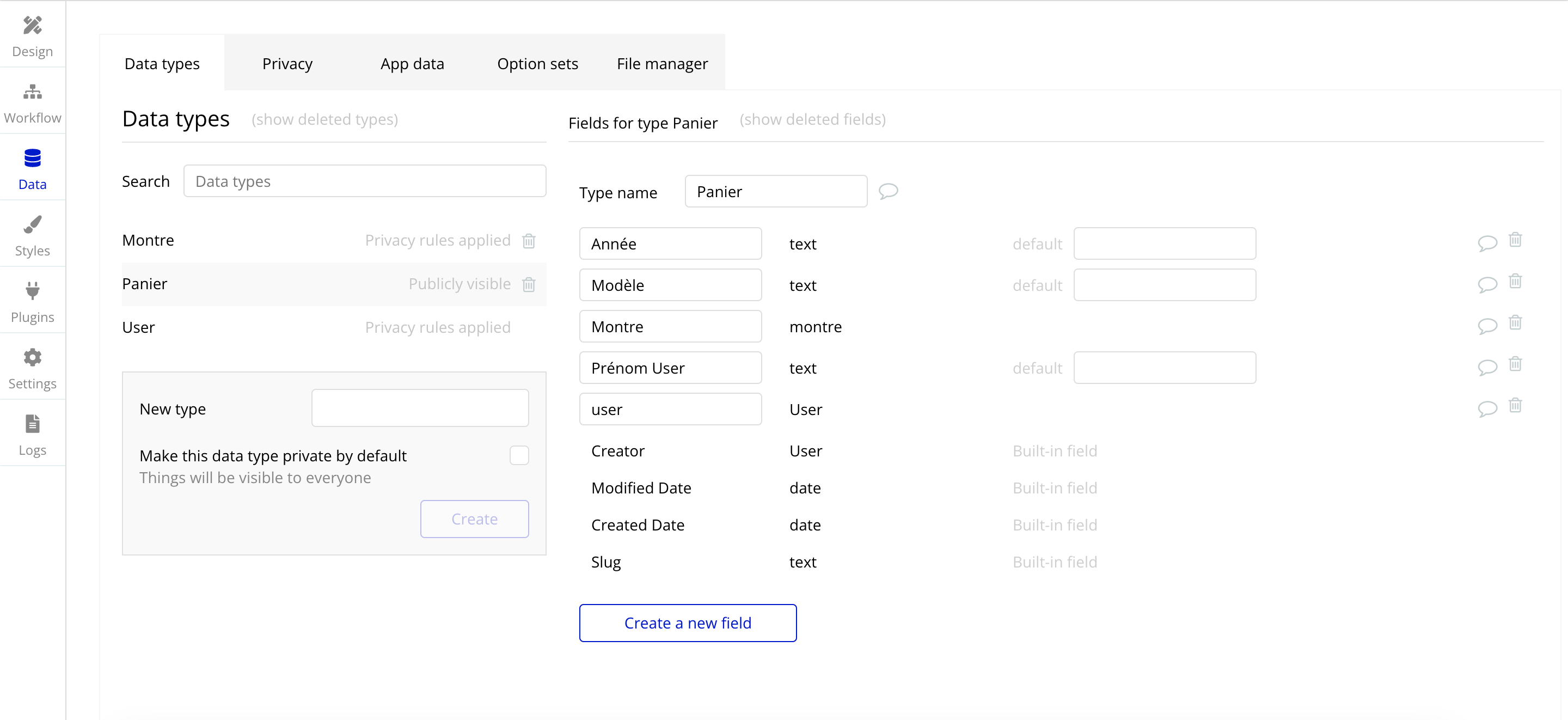This screenshot has width=1568, height=720.
Task: Show deleted types link
Action: click(x=324, y=119)
